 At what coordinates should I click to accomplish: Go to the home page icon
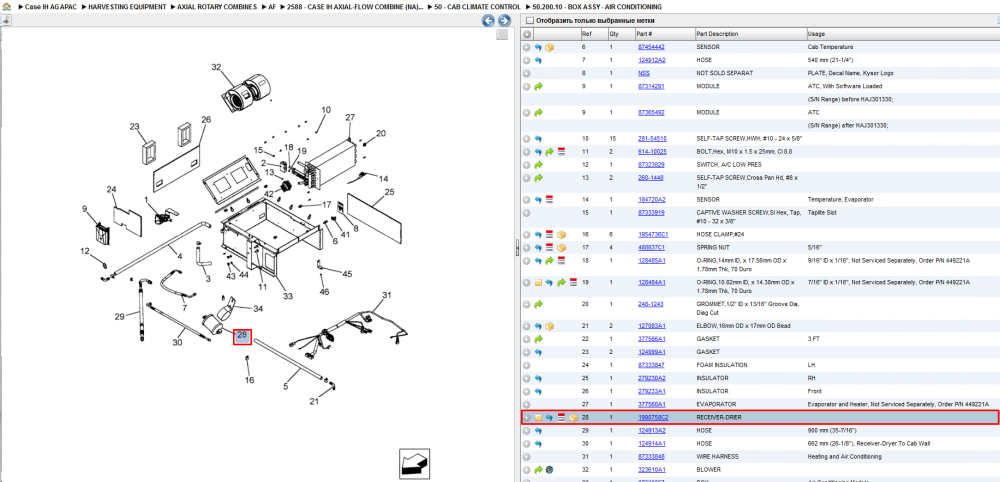6,6
